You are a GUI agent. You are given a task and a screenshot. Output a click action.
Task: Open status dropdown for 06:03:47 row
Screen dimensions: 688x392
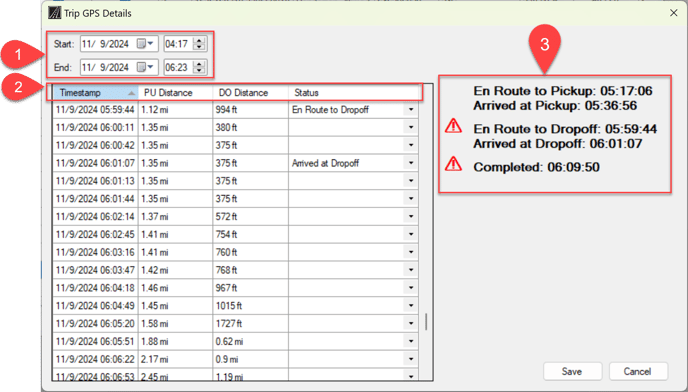411,270
